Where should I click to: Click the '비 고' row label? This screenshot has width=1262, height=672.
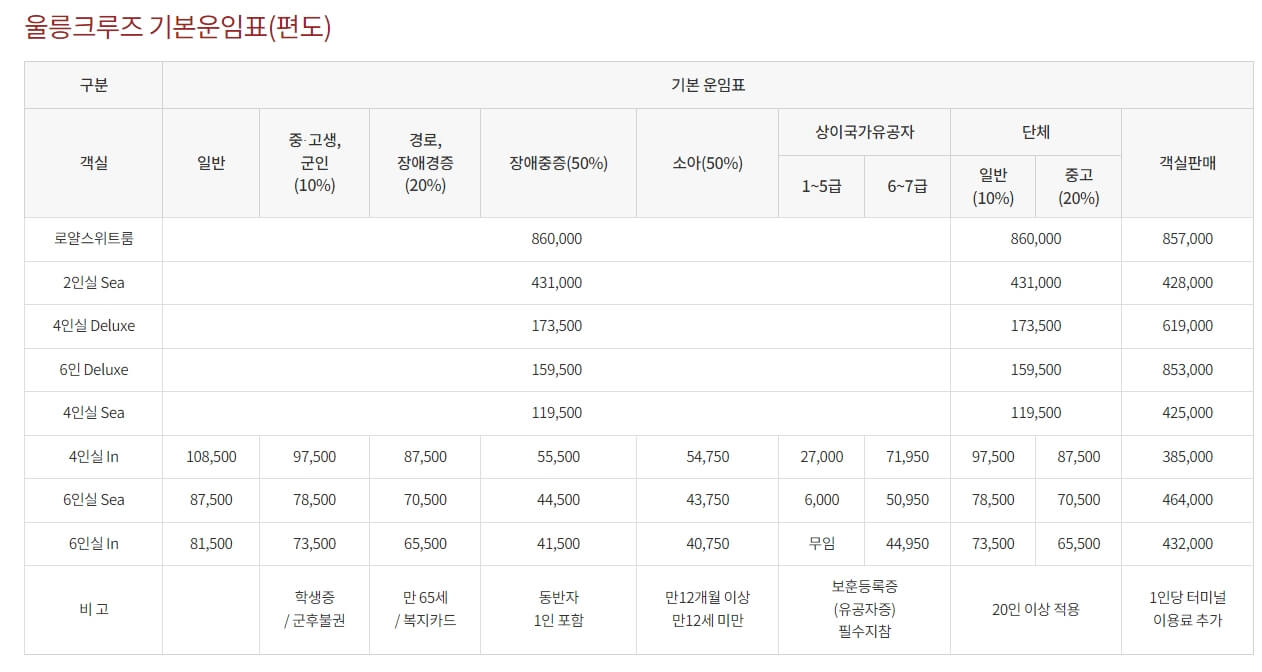tap(94, 609)
